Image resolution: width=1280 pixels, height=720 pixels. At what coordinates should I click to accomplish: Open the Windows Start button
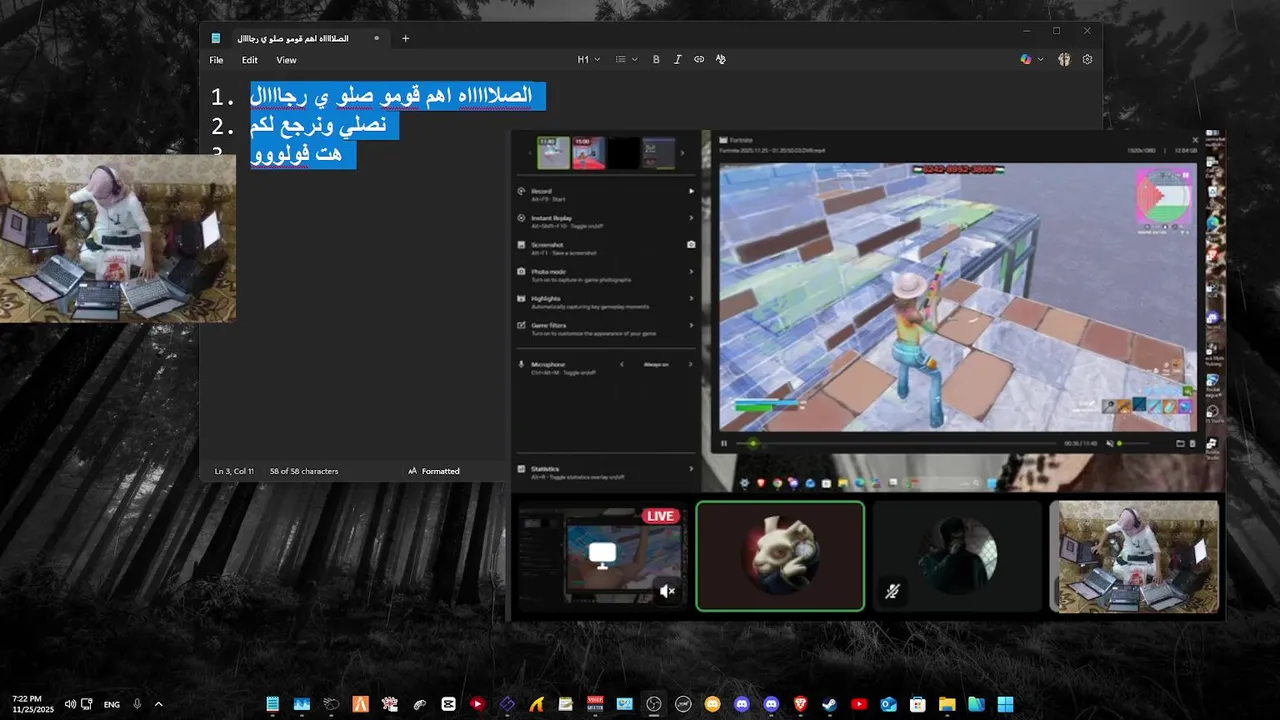[x=1005, y=704]
